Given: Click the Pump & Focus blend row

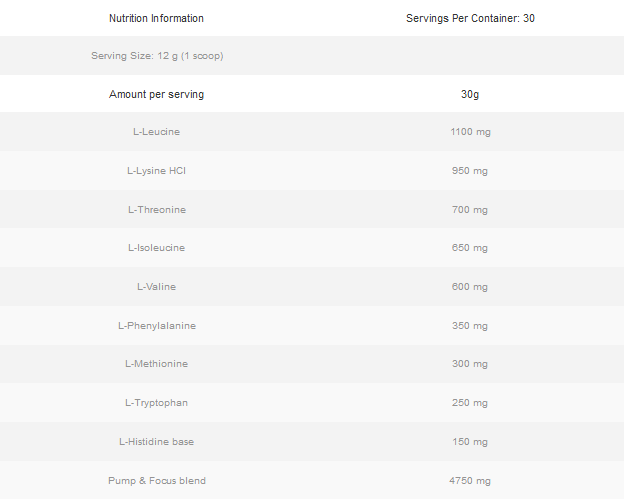Looking at the screenshot, I should [x=157, y=481].
